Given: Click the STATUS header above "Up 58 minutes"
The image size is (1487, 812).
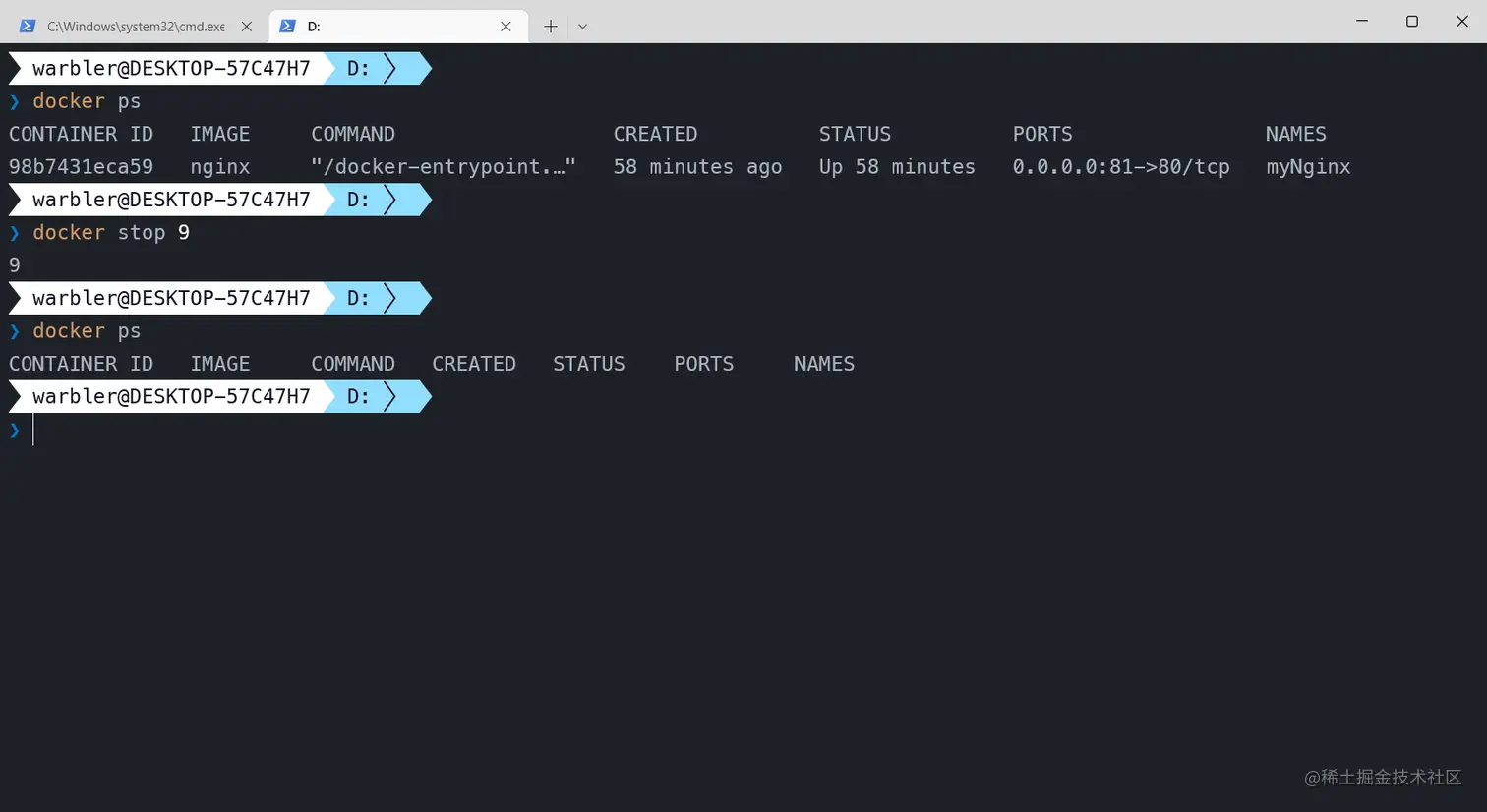Looking at the screenshot, I should click(855, 134).
